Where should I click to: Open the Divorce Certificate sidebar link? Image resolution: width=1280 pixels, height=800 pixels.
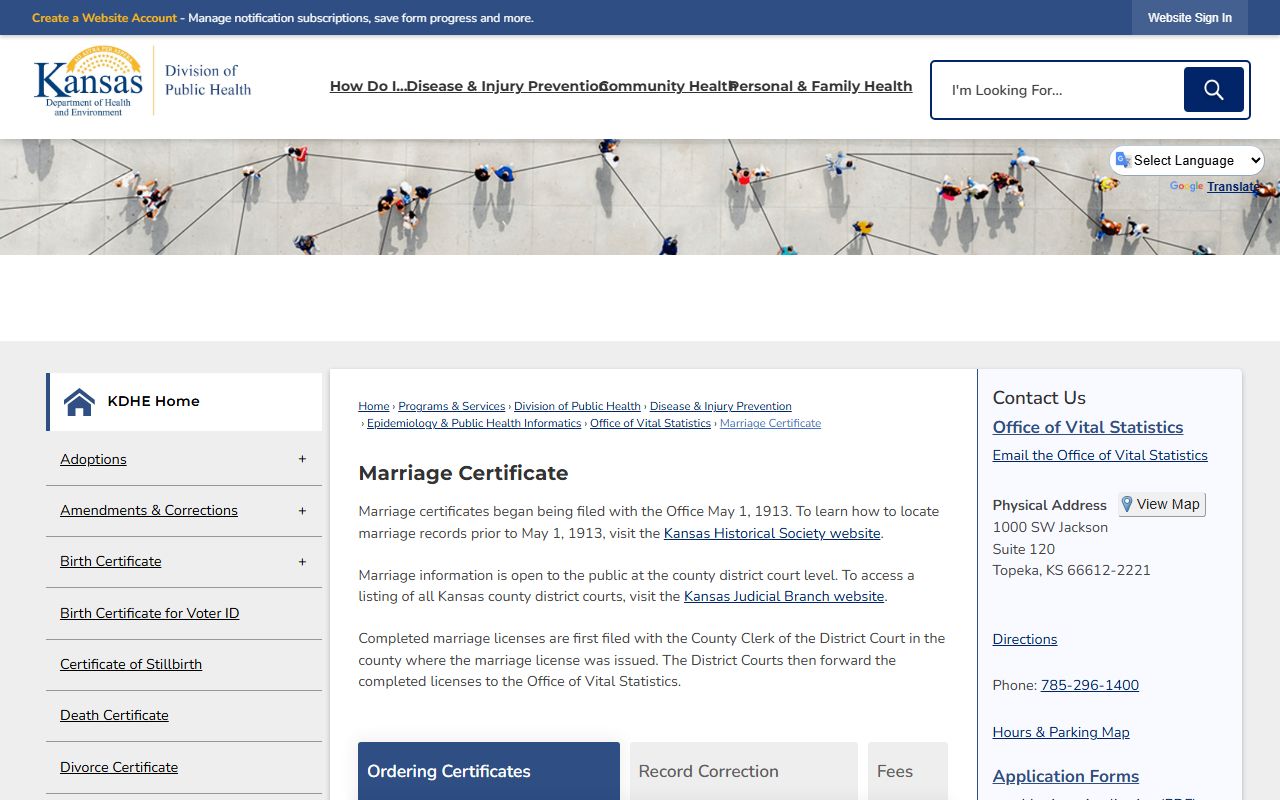pyautogui.click(x=119, y=767)
